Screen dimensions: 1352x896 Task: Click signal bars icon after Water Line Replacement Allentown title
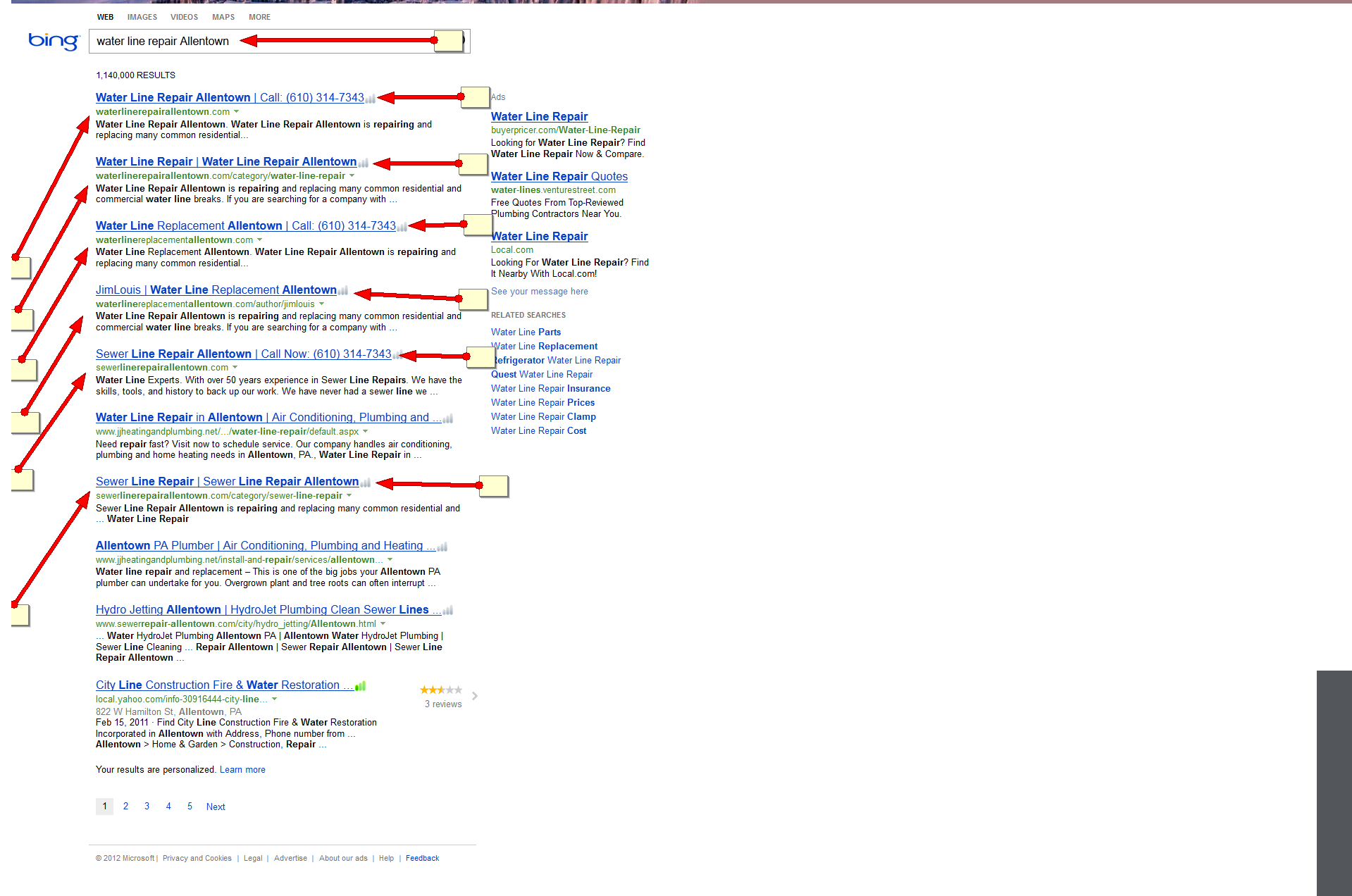tap(402, 227)
